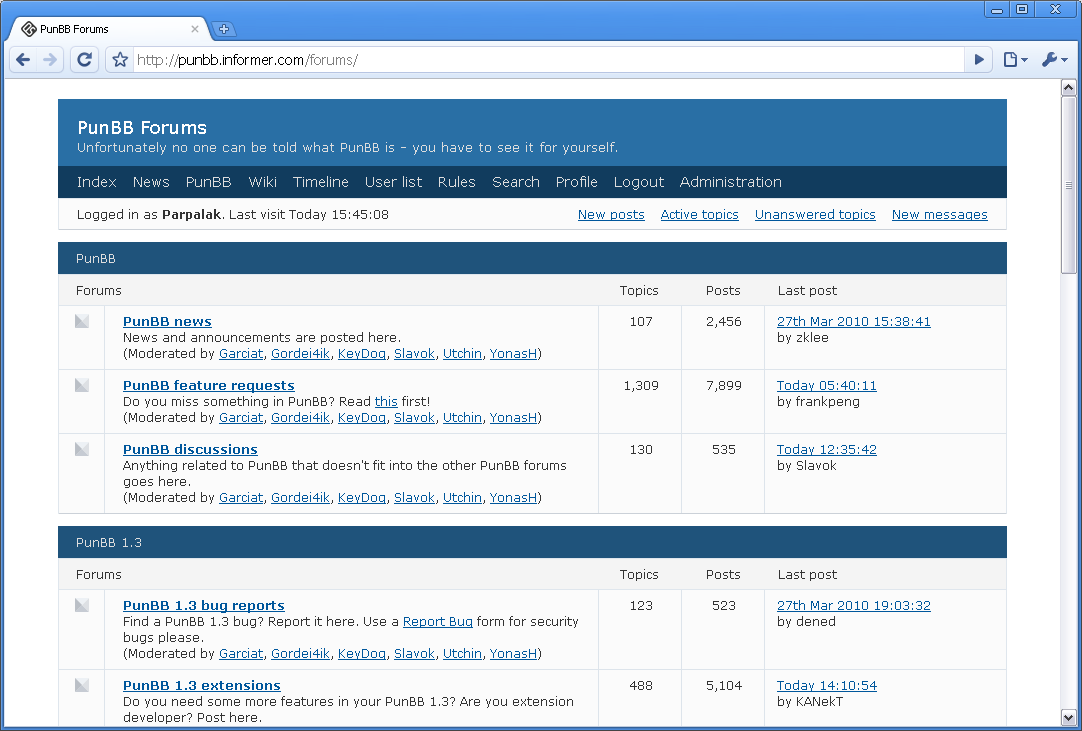Open the Rules navigation item
This screenshot has height=731, width=1082.
click(457, 182)
